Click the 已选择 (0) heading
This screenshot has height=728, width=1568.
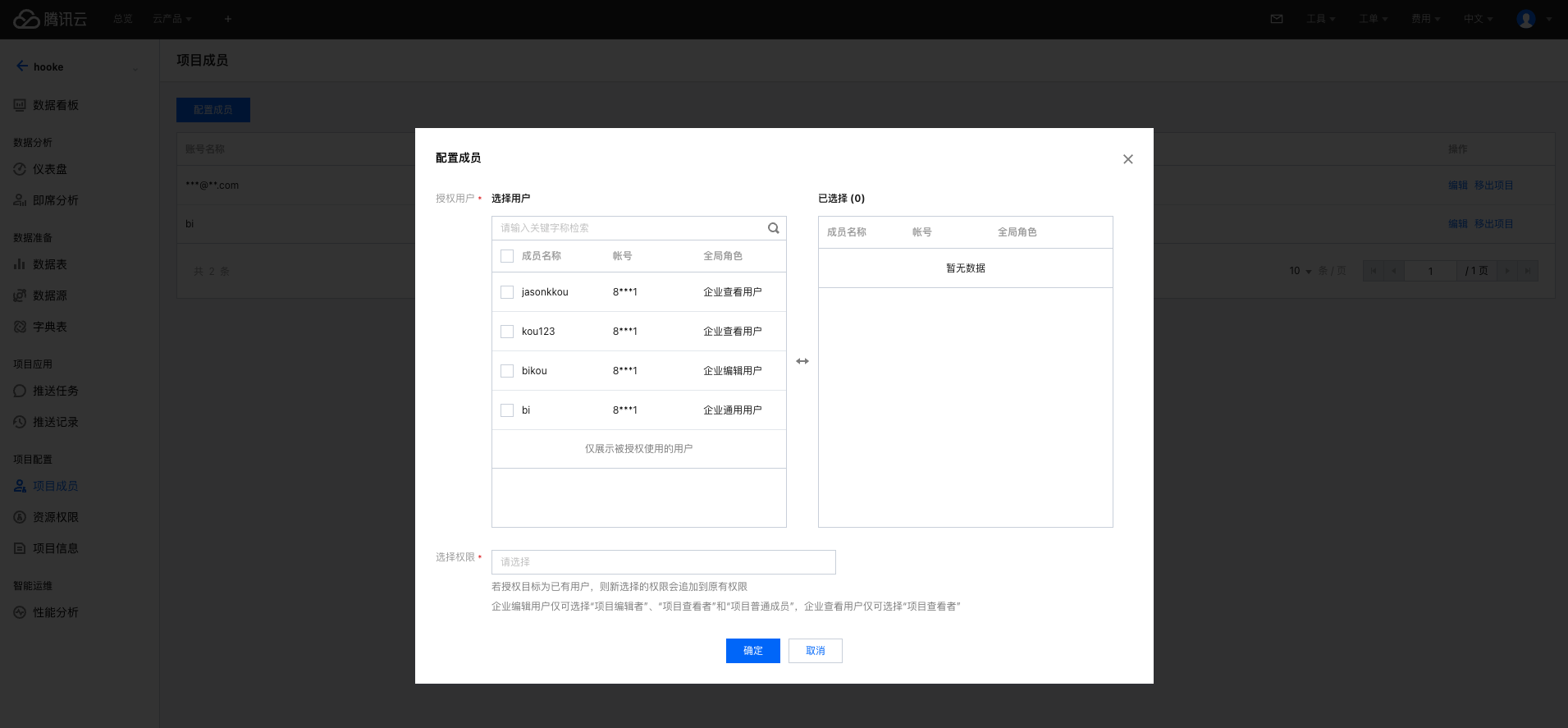click(x=841, y=199)
